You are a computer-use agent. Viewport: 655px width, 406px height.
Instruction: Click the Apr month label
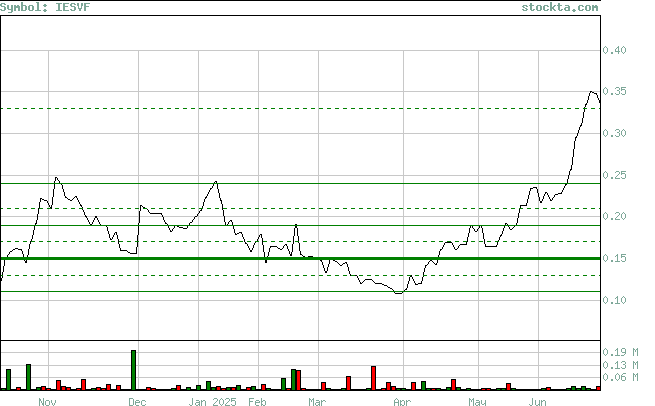click(402, 402)
